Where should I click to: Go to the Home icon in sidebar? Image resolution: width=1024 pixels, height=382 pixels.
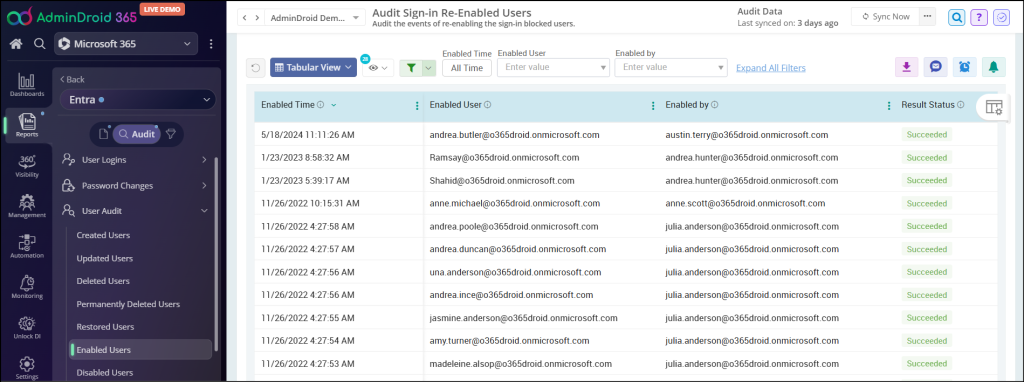[x=16, y=44]
